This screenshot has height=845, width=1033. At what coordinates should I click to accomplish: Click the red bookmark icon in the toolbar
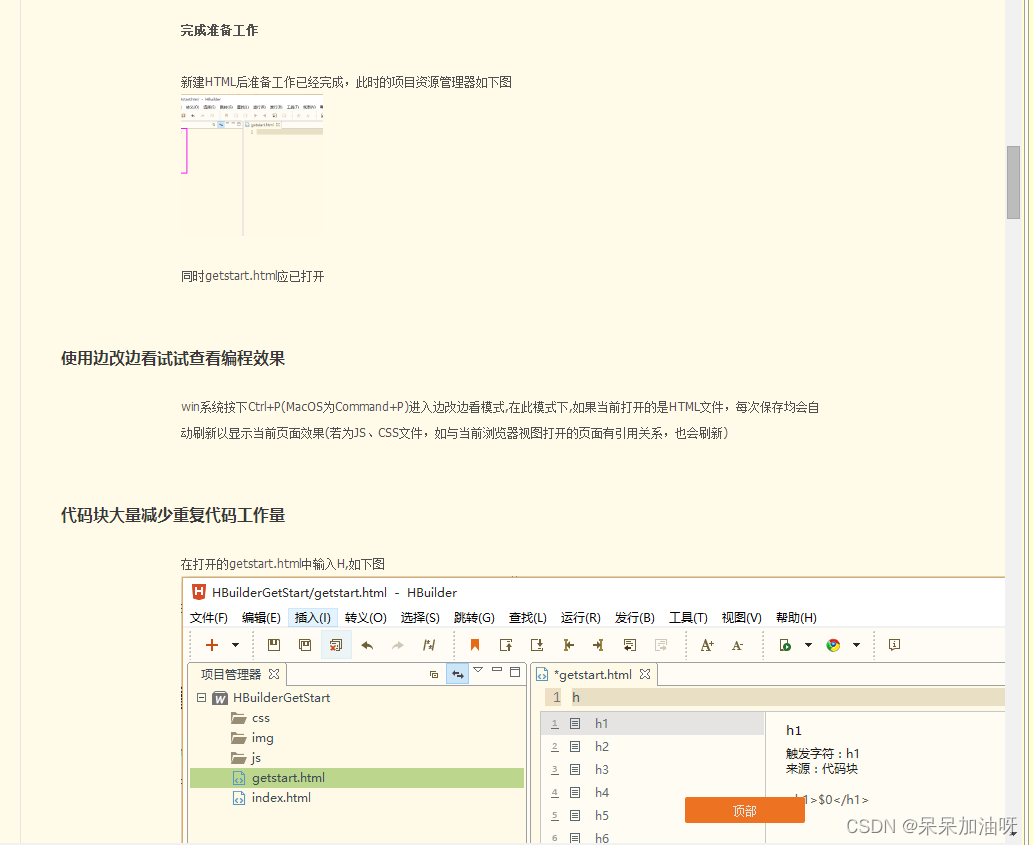pos(475,645)
